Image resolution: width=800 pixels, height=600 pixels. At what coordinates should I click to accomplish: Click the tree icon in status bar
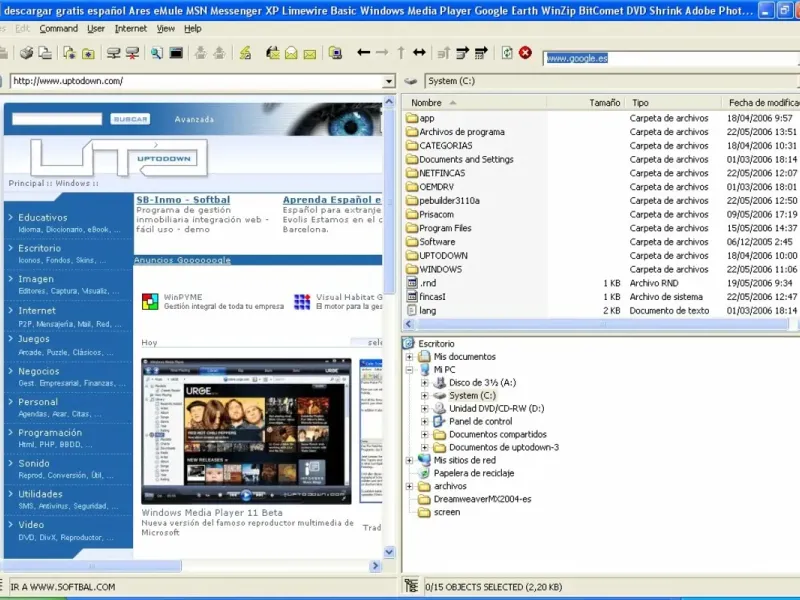411,586
